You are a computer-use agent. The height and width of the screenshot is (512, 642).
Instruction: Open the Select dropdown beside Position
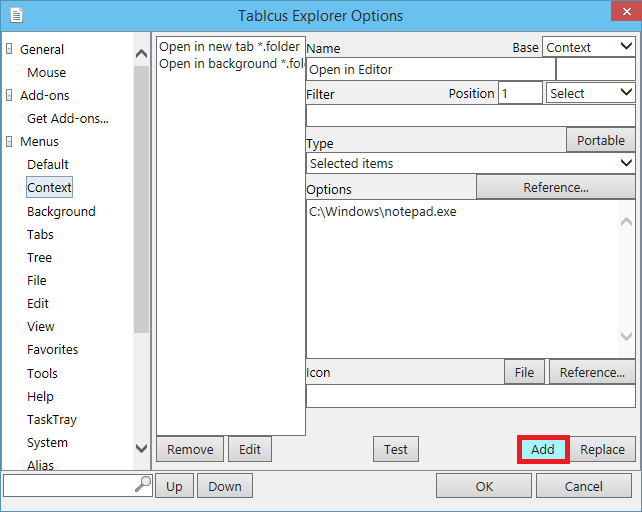point(590,93)
